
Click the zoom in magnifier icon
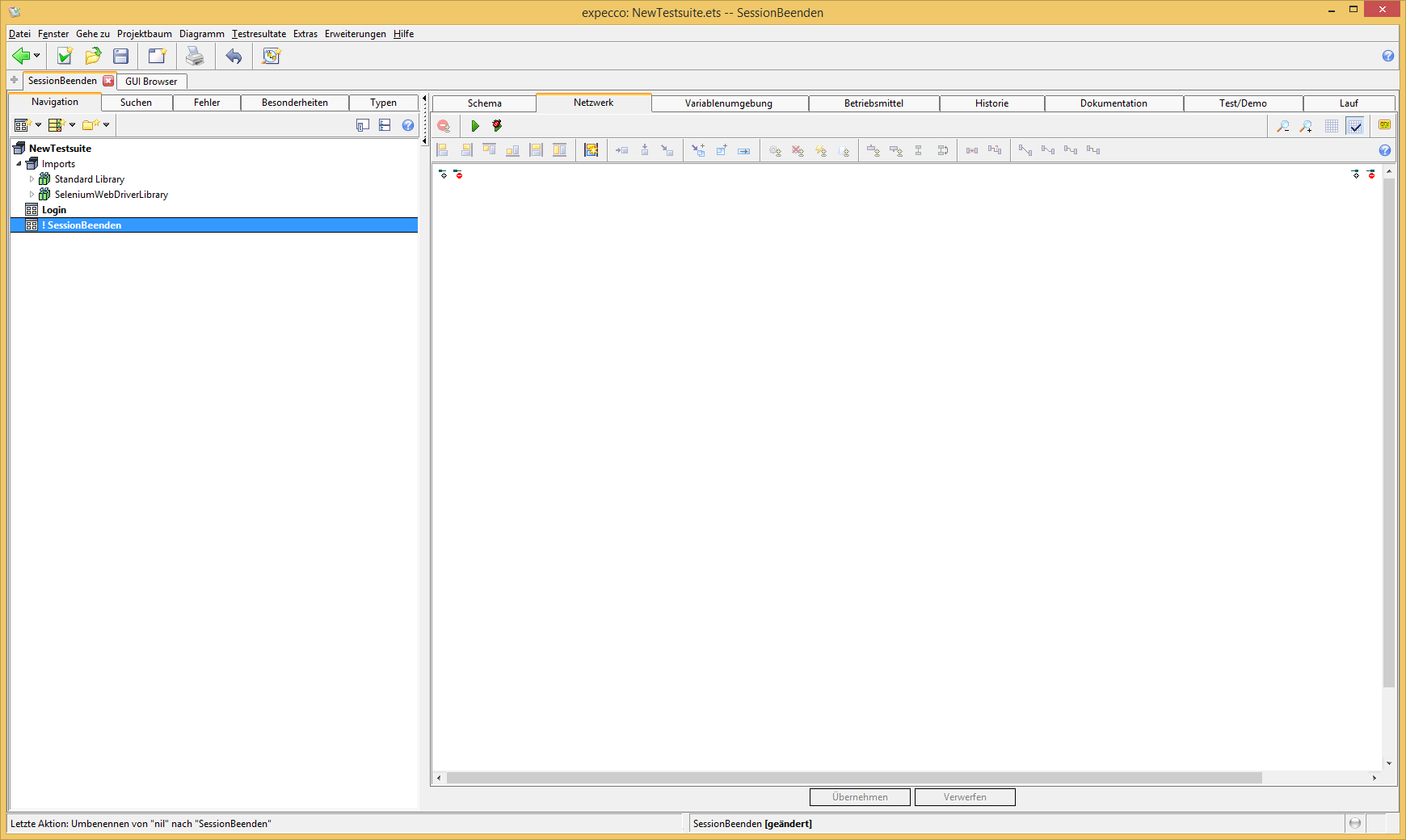[1306, 126]
